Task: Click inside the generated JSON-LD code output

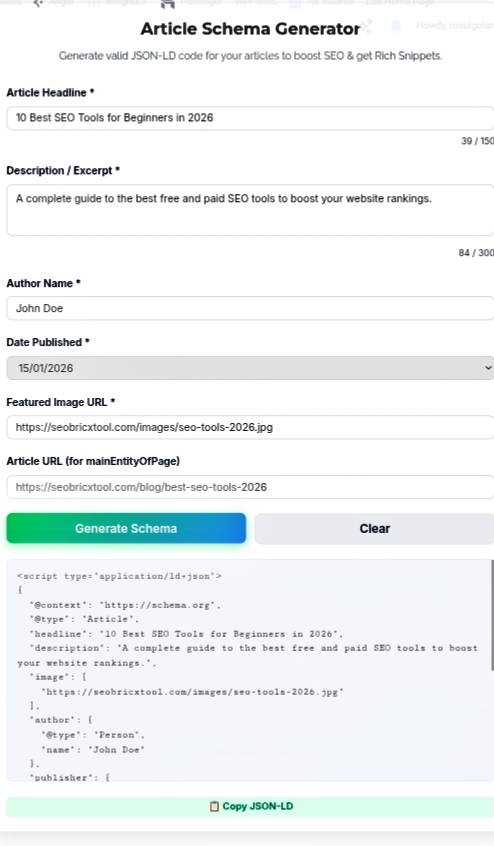Action: click(x=248, y=670)
